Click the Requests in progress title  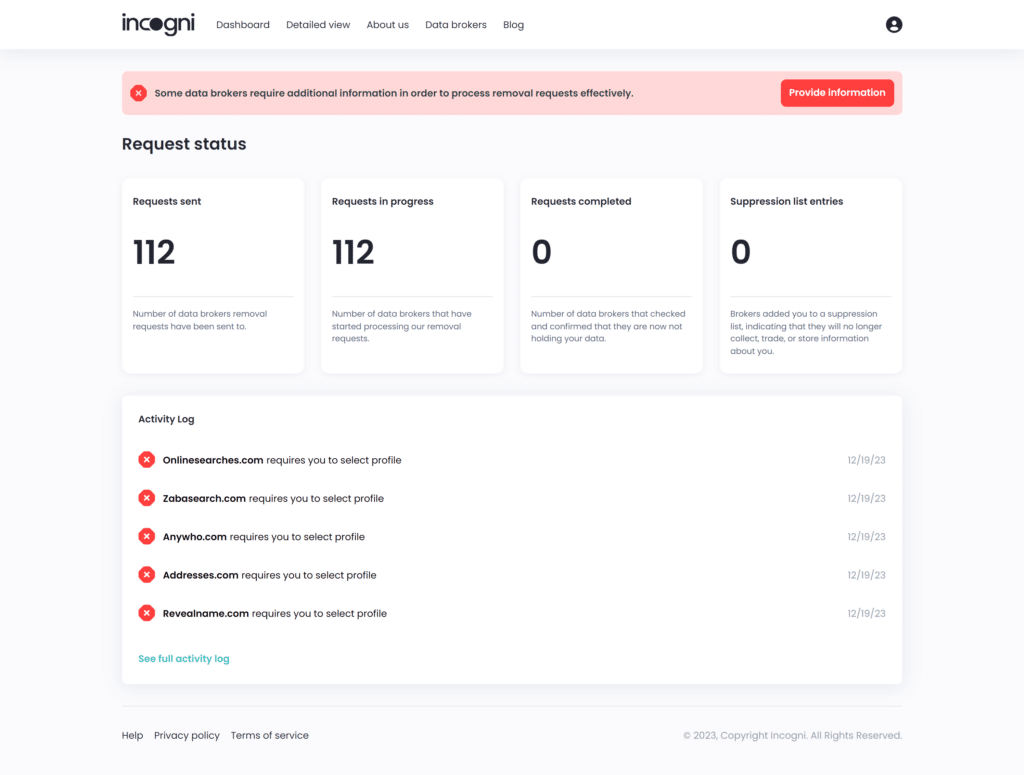point(383,201)
